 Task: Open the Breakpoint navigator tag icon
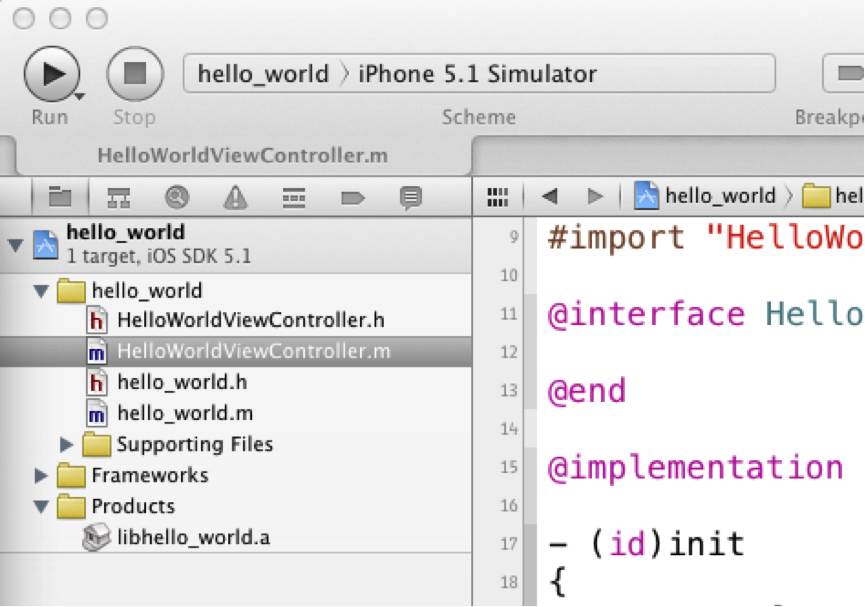tap(353, 197)
